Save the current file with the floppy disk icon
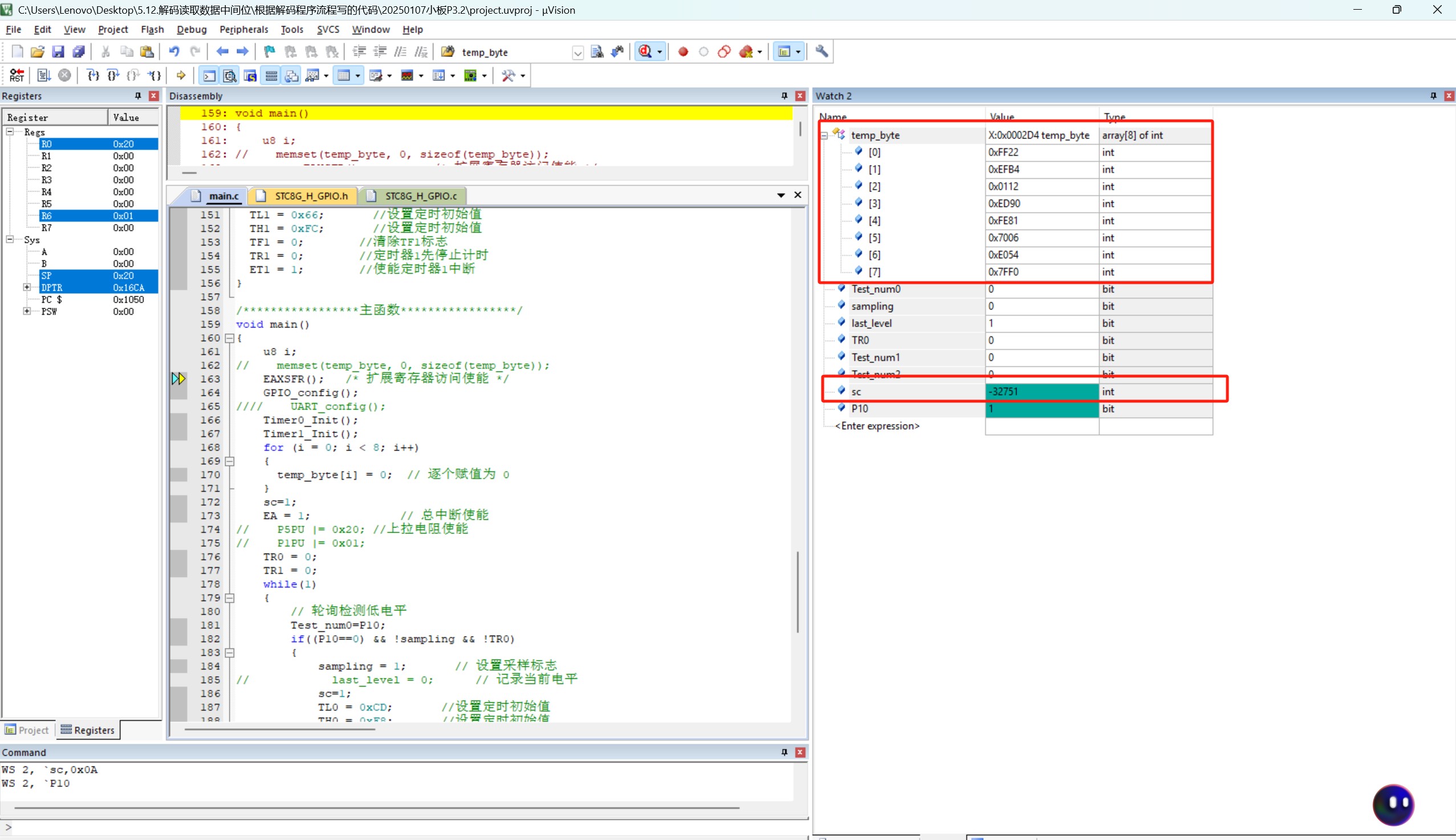This screenshot has width=1456, height=840. point(58,52)
